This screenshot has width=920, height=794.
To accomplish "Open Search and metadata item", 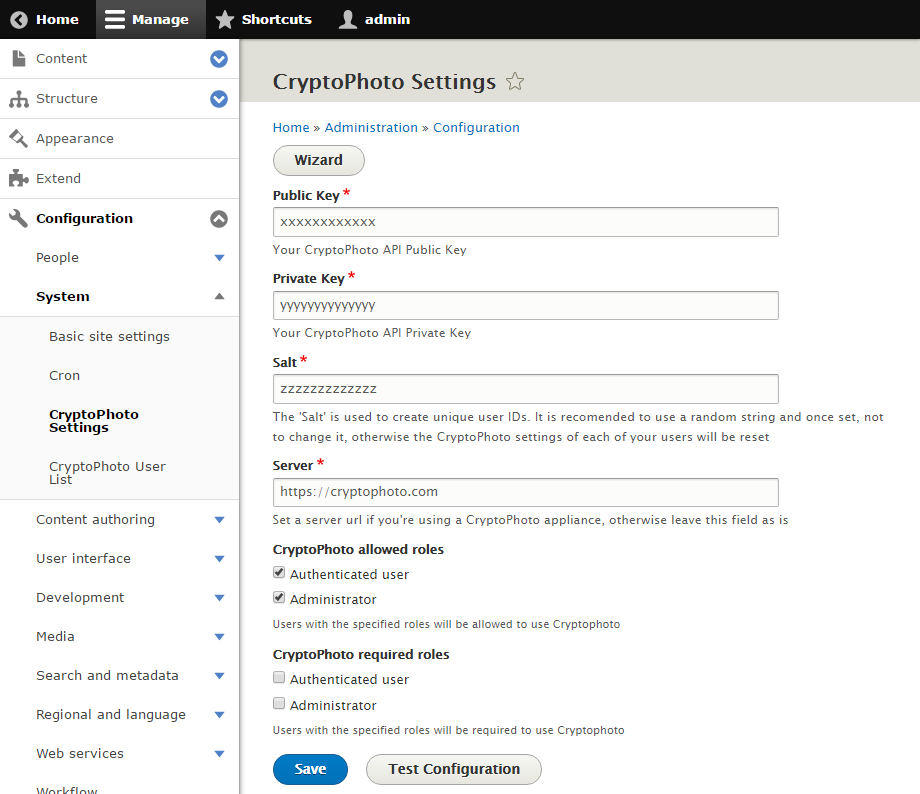I will click(x=107, y=676).
